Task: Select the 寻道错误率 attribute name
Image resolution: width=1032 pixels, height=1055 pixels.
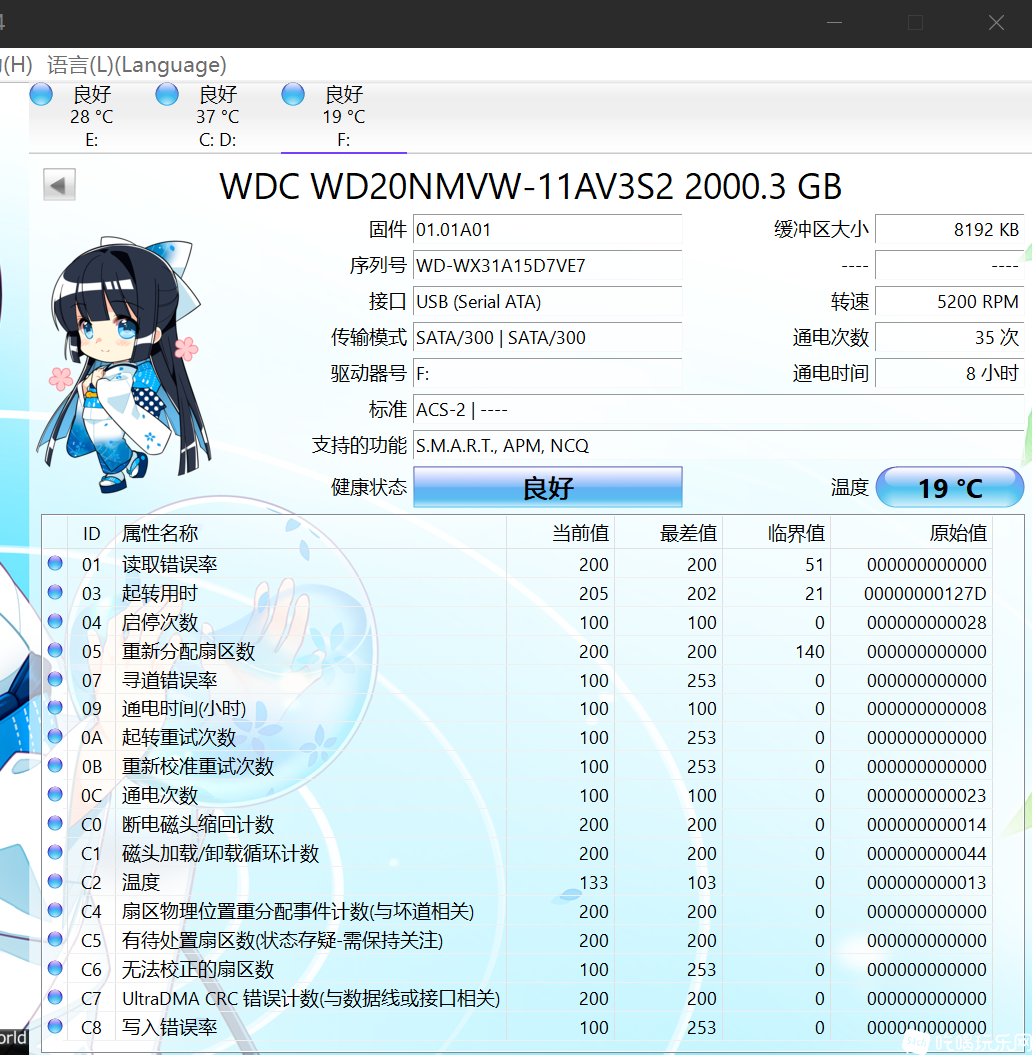Action: click(170, 680)
